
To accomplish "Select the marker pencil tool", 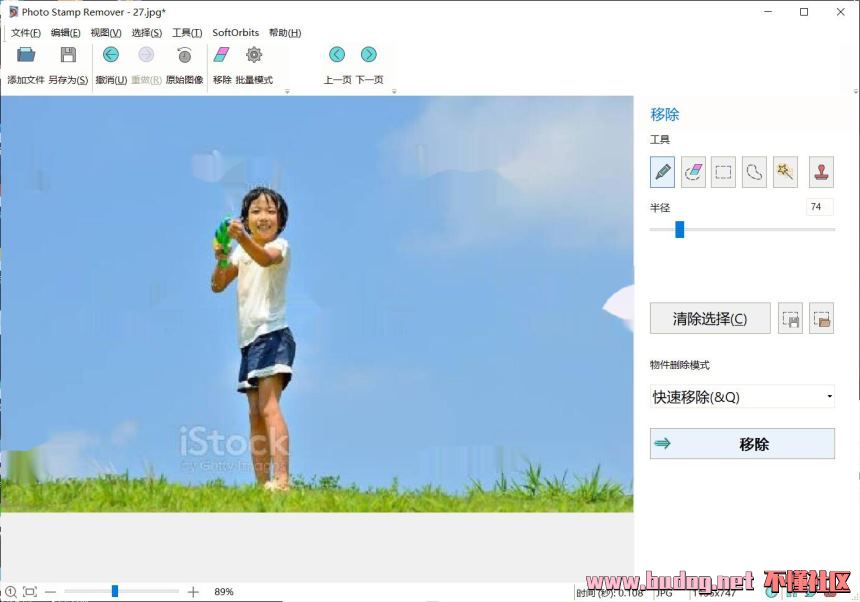I will click(x=662, y=172).
